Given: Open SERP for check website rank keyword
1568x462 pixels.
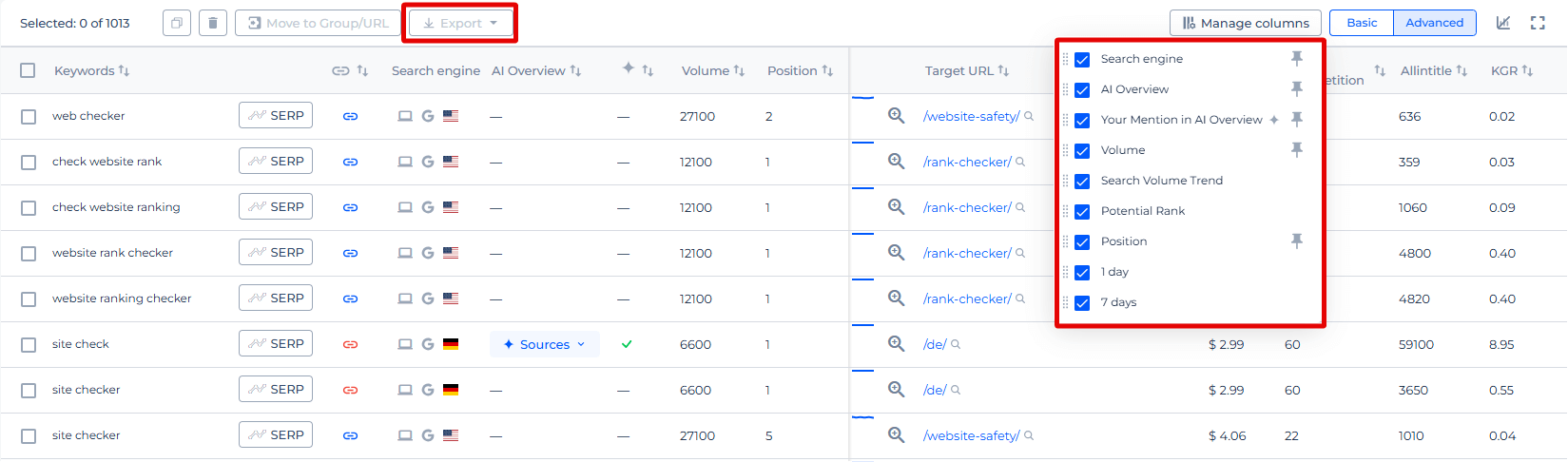Looking at the screenshot, I should click(276, 162).
